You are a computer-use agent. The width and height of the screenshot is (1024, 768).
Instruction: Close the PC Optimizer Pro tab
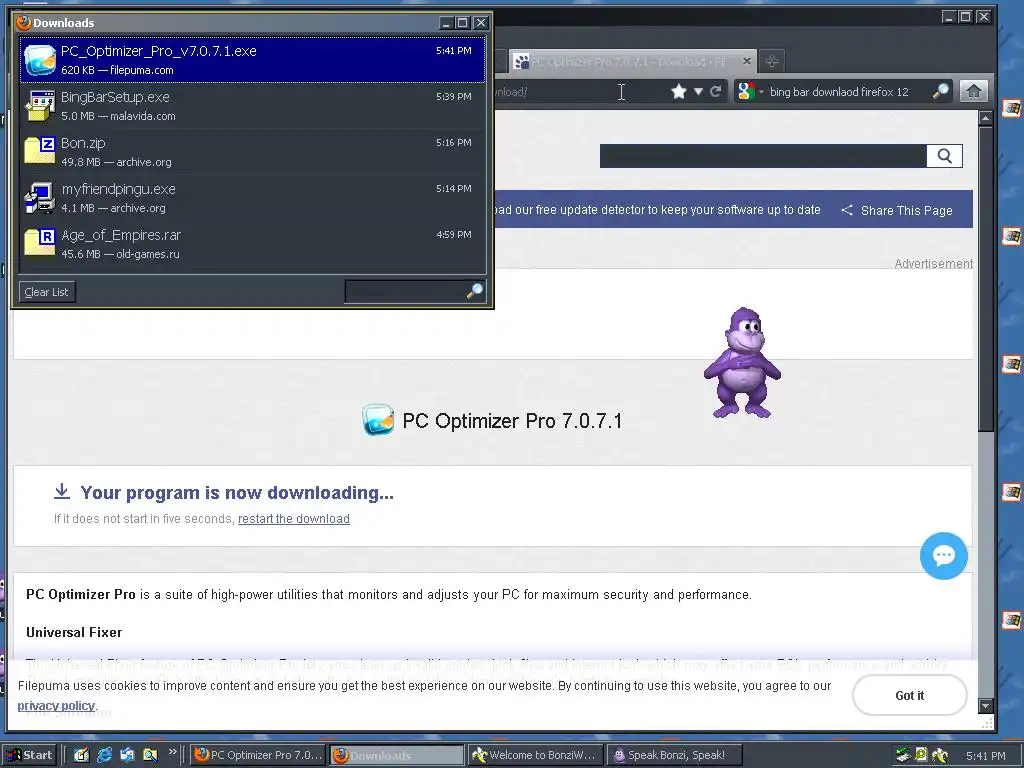pos(747,61)
